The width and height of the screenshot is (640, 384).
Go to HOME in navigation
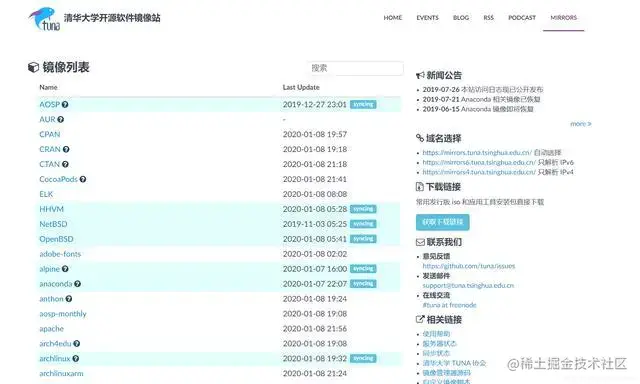(393, 18)
